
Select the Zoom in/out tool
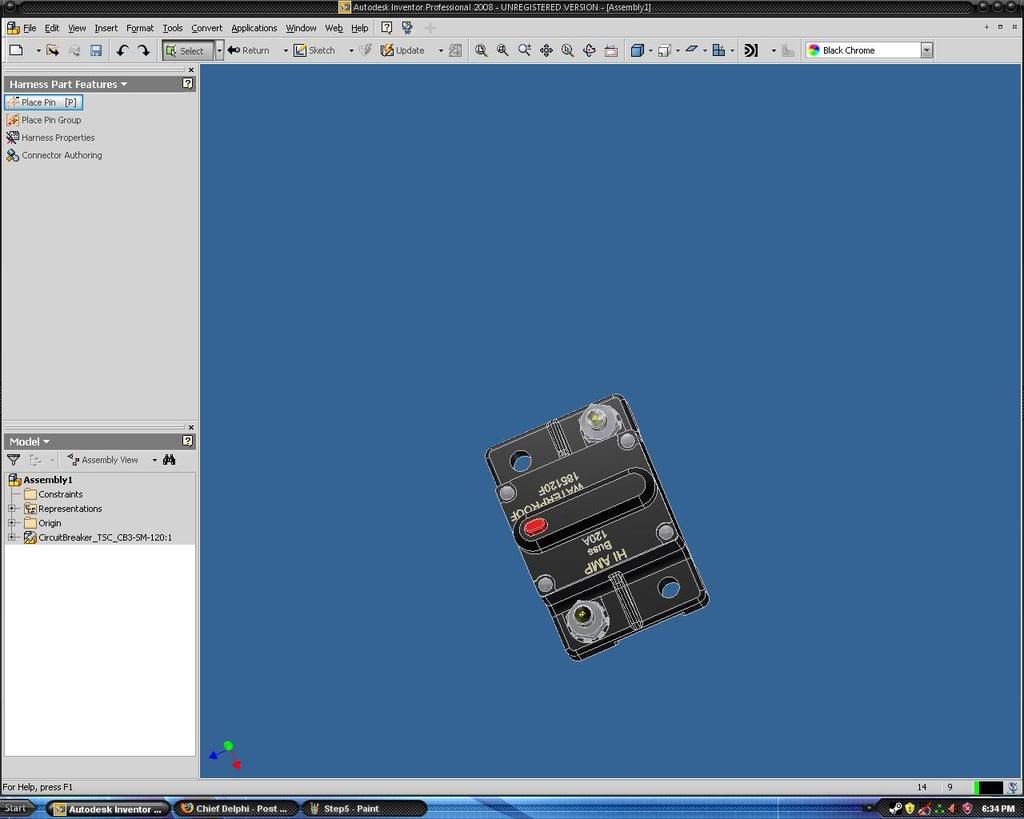tap(524, 50)
